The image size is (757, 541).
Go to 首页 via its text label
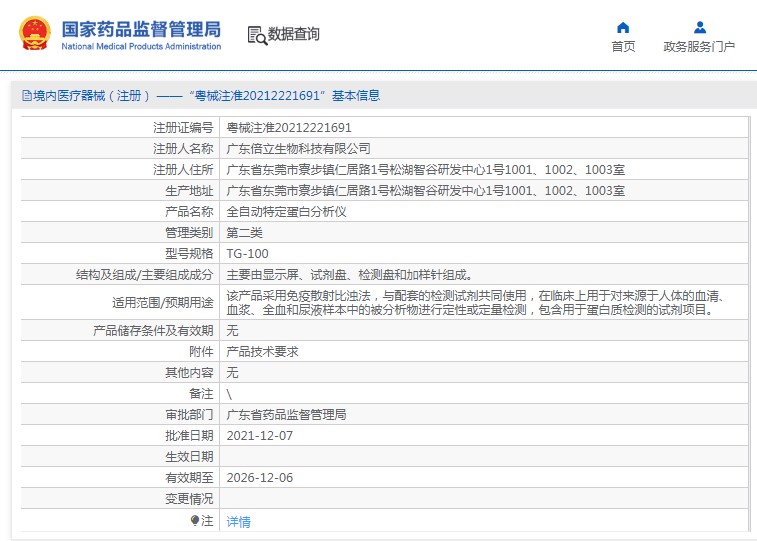(x=623, y=46)
